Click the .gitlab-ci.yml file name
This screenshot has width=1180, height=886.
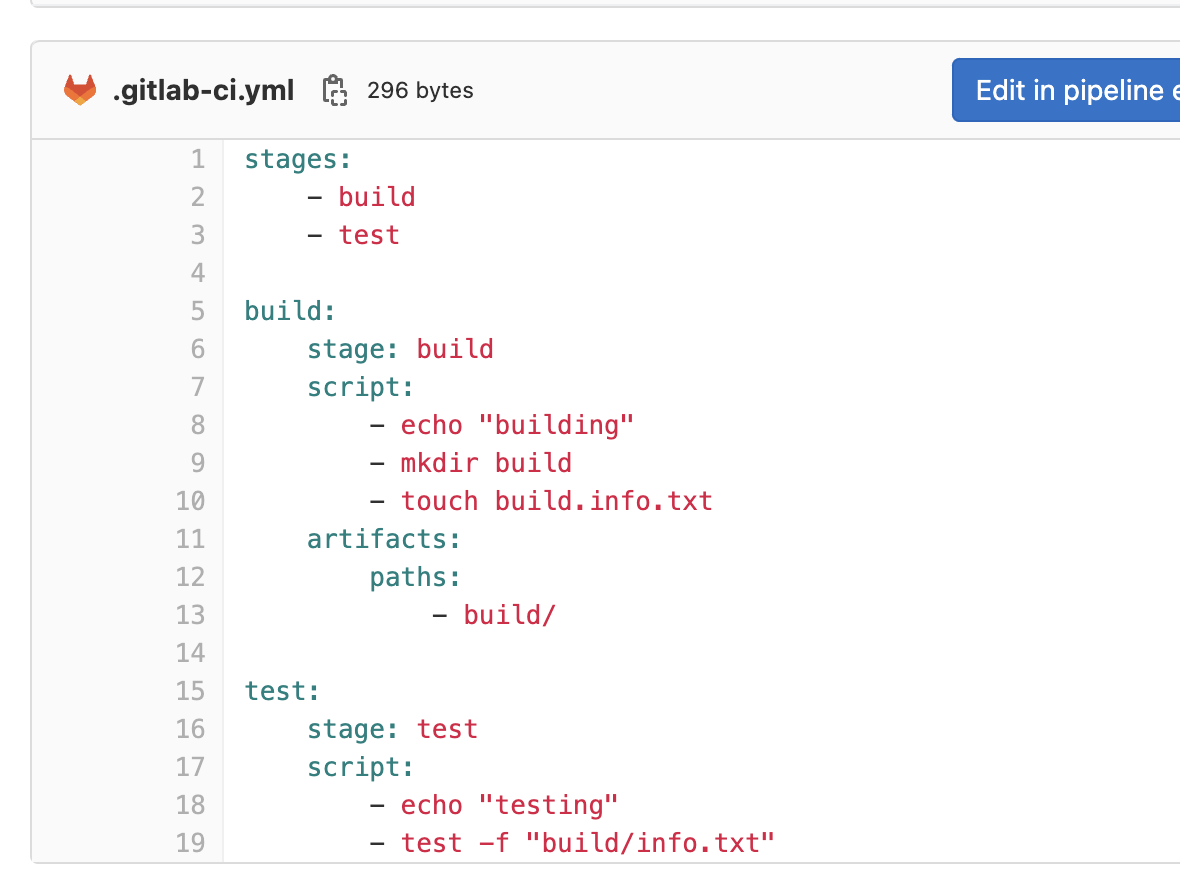pos(203,90)
